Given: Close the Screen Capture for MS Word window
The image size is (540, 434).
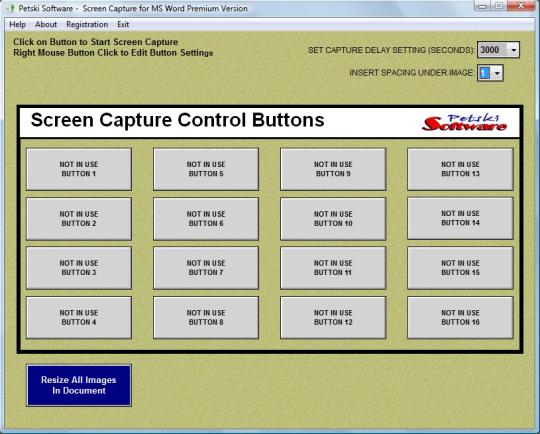Looking at the screenshot, I should coord(521,6).
